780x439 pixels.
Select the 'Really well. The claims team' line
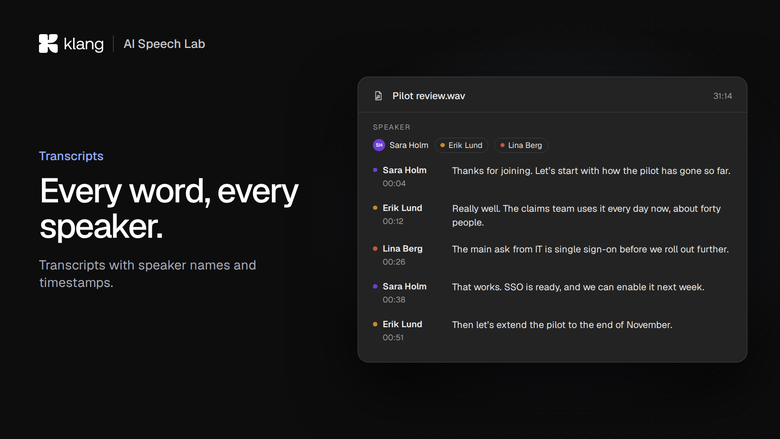point(586,215)
